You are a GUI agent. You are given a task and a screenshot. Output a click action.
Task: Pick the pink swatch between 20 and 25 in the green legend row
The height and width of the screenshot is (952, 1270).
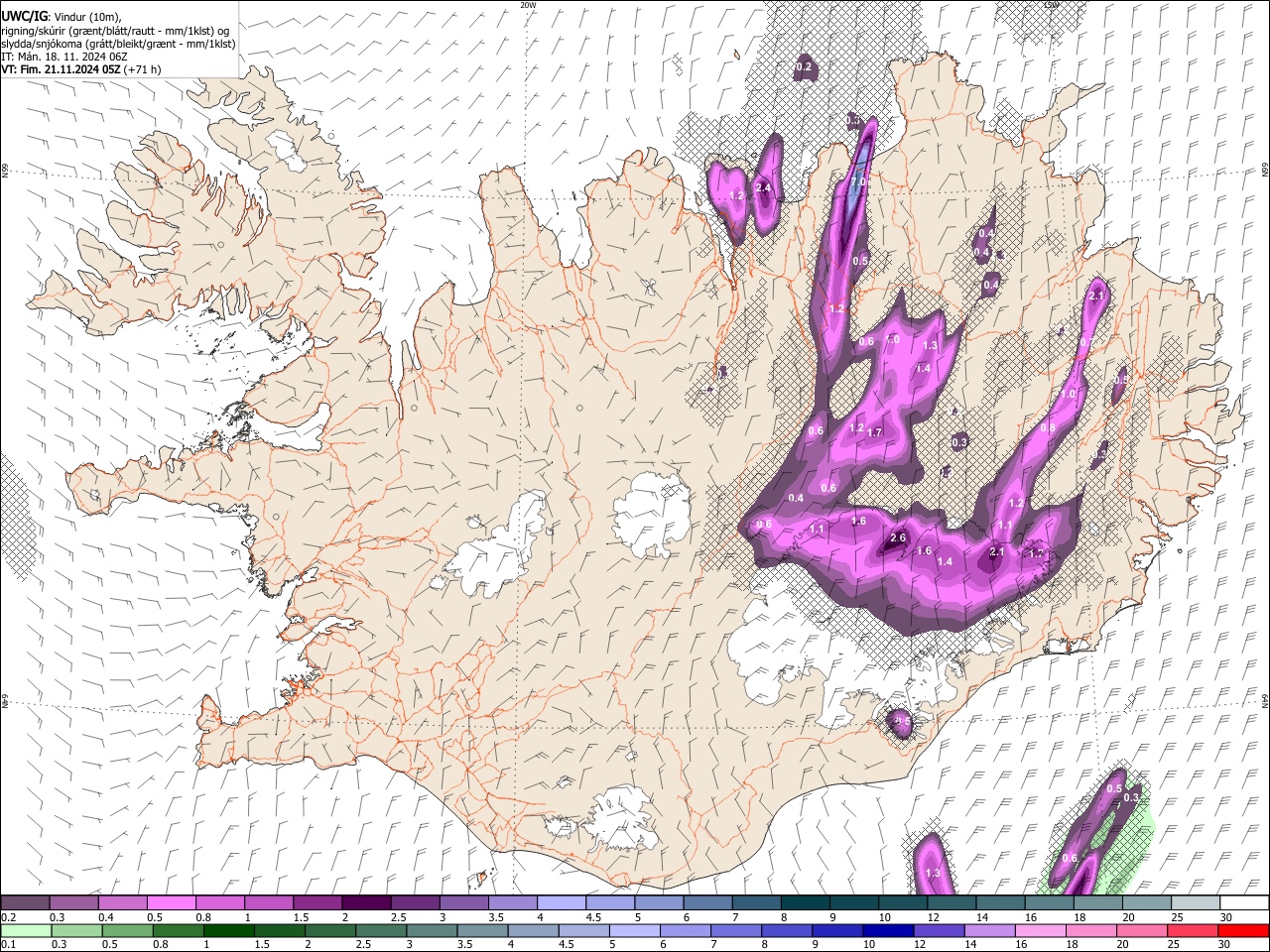pyautogui.click(x=1142, y=930)
